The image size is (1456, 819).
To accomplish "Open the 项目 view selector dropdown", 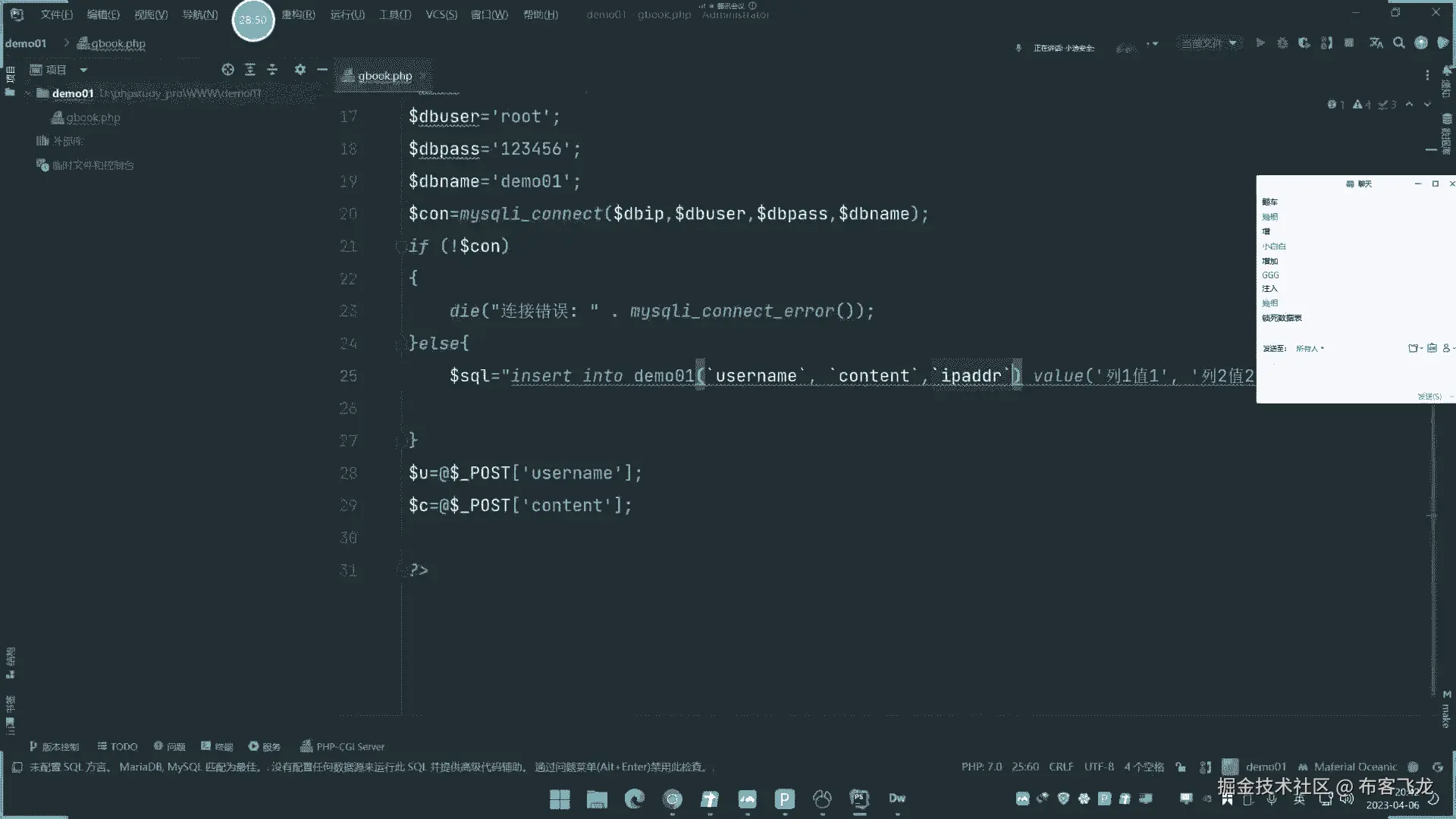I will pyautogui.click(x=83, y=70).
